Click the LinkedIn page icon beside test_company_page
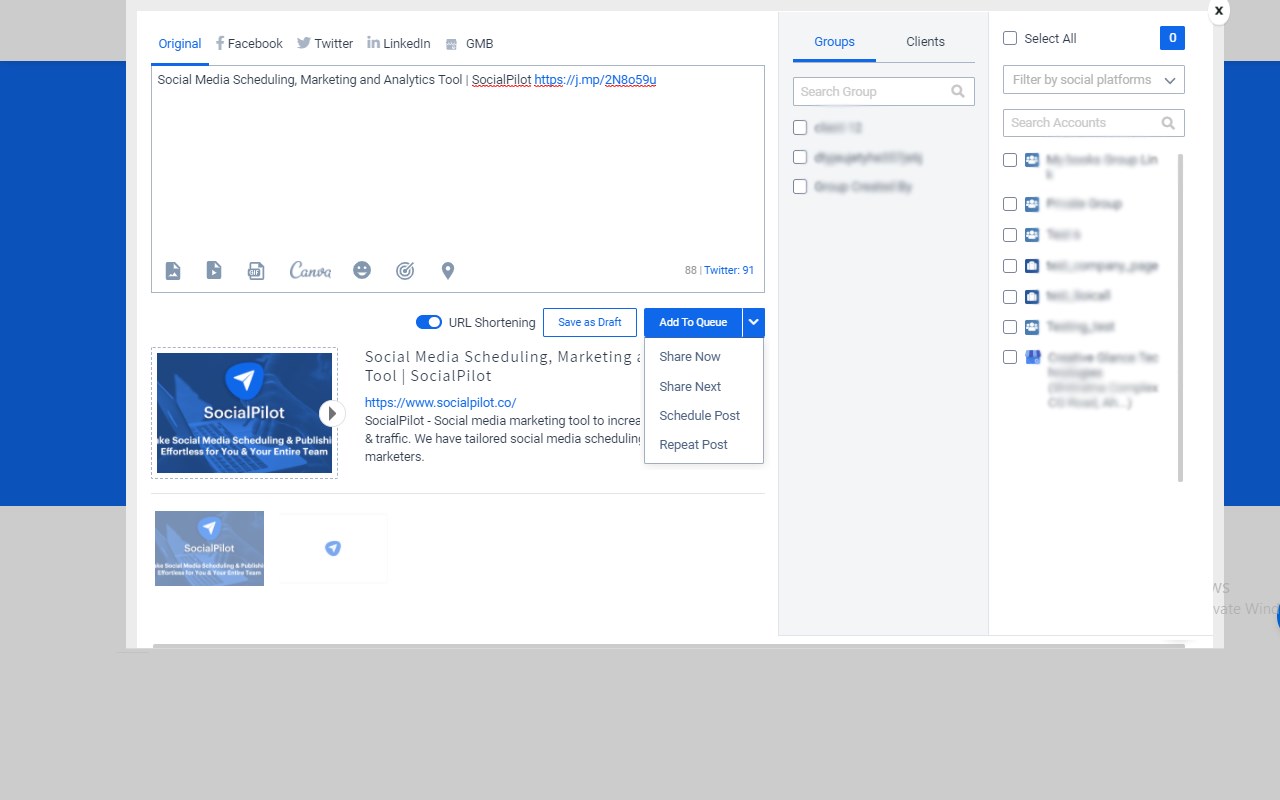The width and height of the screenshot is (1280, 800). (x=1032, y=266)
